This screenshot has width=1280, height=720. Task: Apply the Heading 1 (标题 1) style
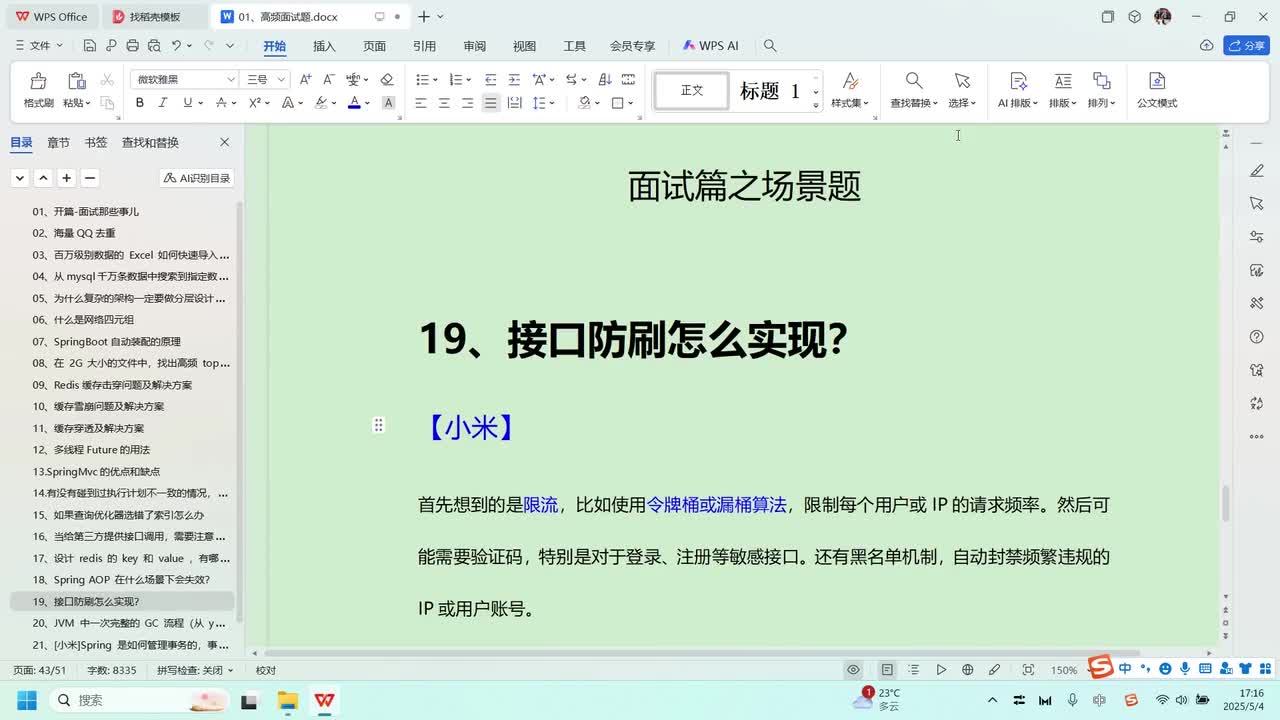tap(769, 91)
